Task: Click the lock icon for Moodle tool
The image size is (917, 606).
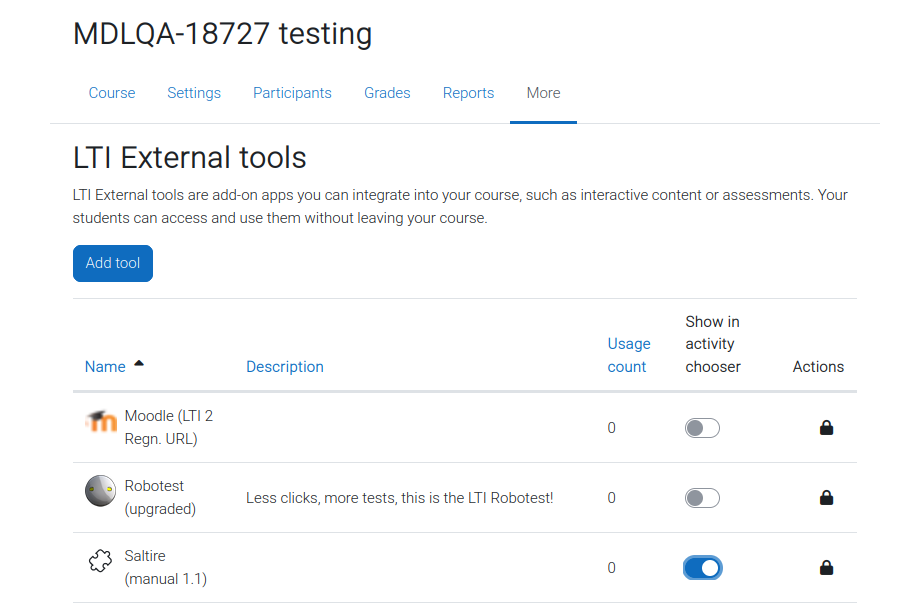Action: point(826,428)
